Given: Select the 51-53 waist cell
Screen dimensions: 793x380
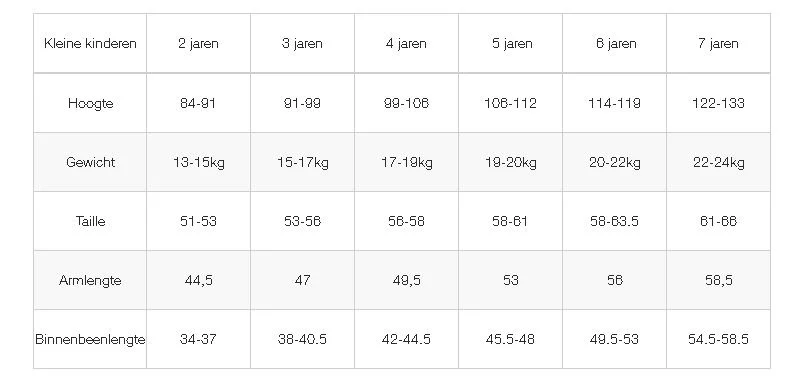Looking at the screenshot, I should [198, 221].
